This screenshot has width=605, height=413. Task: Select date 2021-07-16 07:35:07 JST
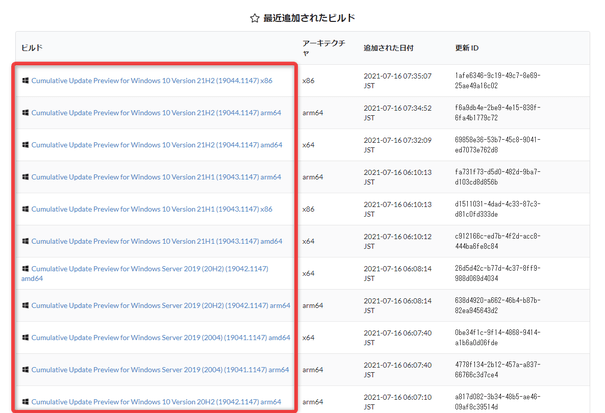pos(397,81)
